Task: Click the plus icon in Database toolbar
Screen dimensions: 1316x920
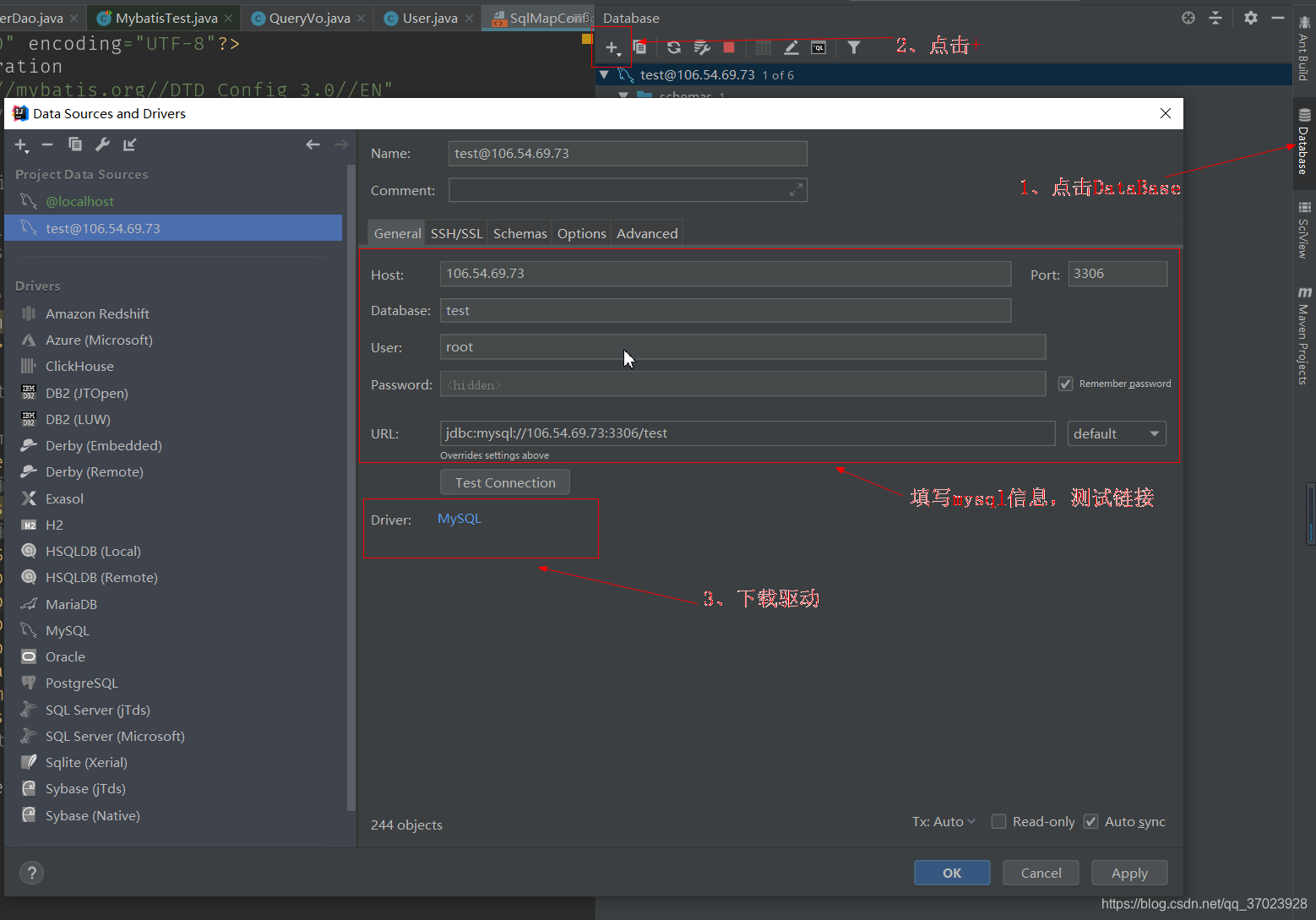Action: (x=613, y=48)
